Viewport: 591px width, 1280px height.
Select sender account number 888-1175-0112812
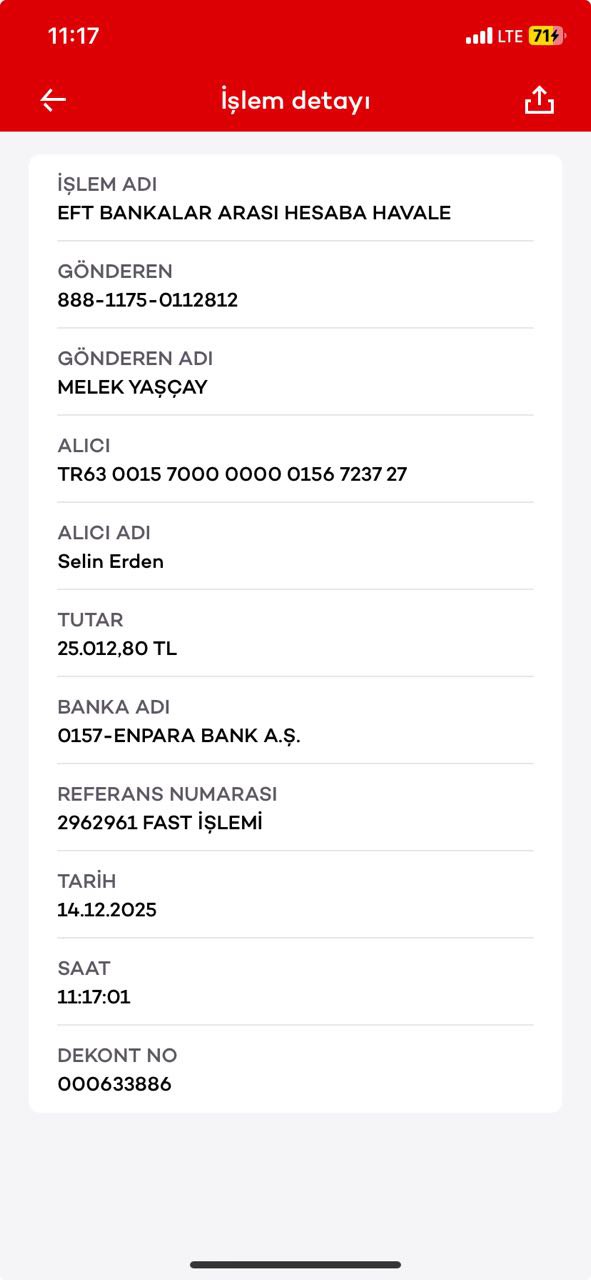tap(148, 300)
